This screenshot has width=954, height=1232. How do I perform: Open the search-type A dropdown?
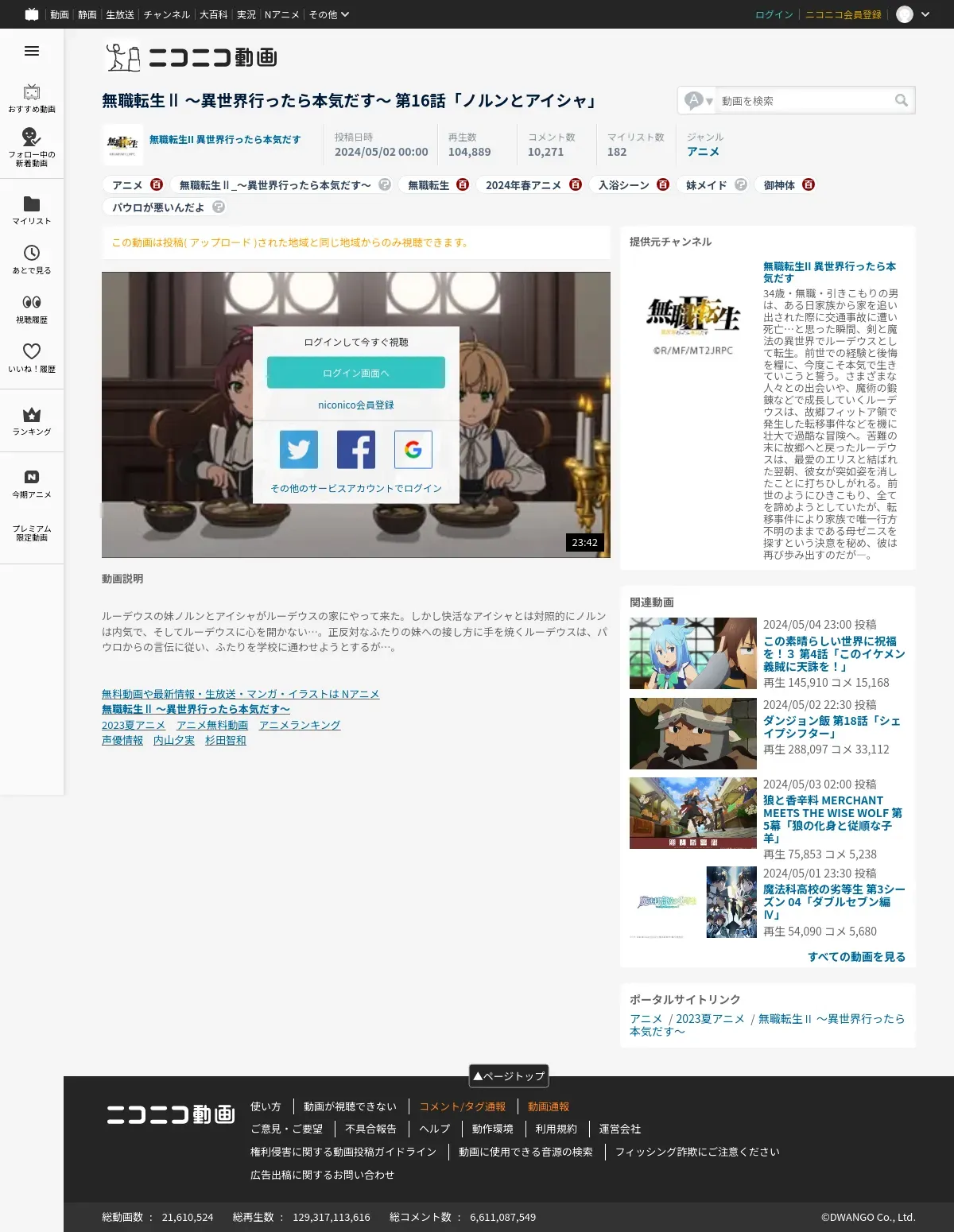tap(699, 100)
